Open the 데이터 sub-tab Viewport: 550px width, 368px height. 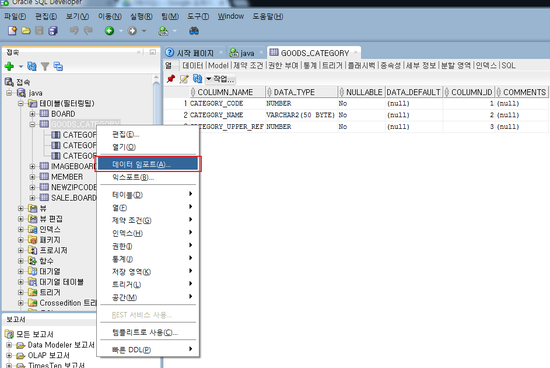pos(193,65)
